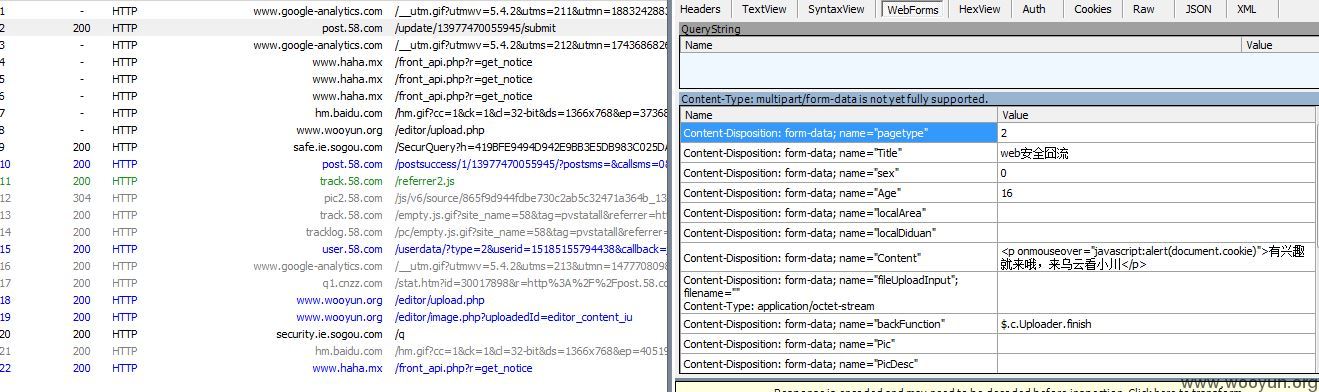1319x392 pixels.
Task: Open the Cookies tab
Action: (x=1092, y=9)
